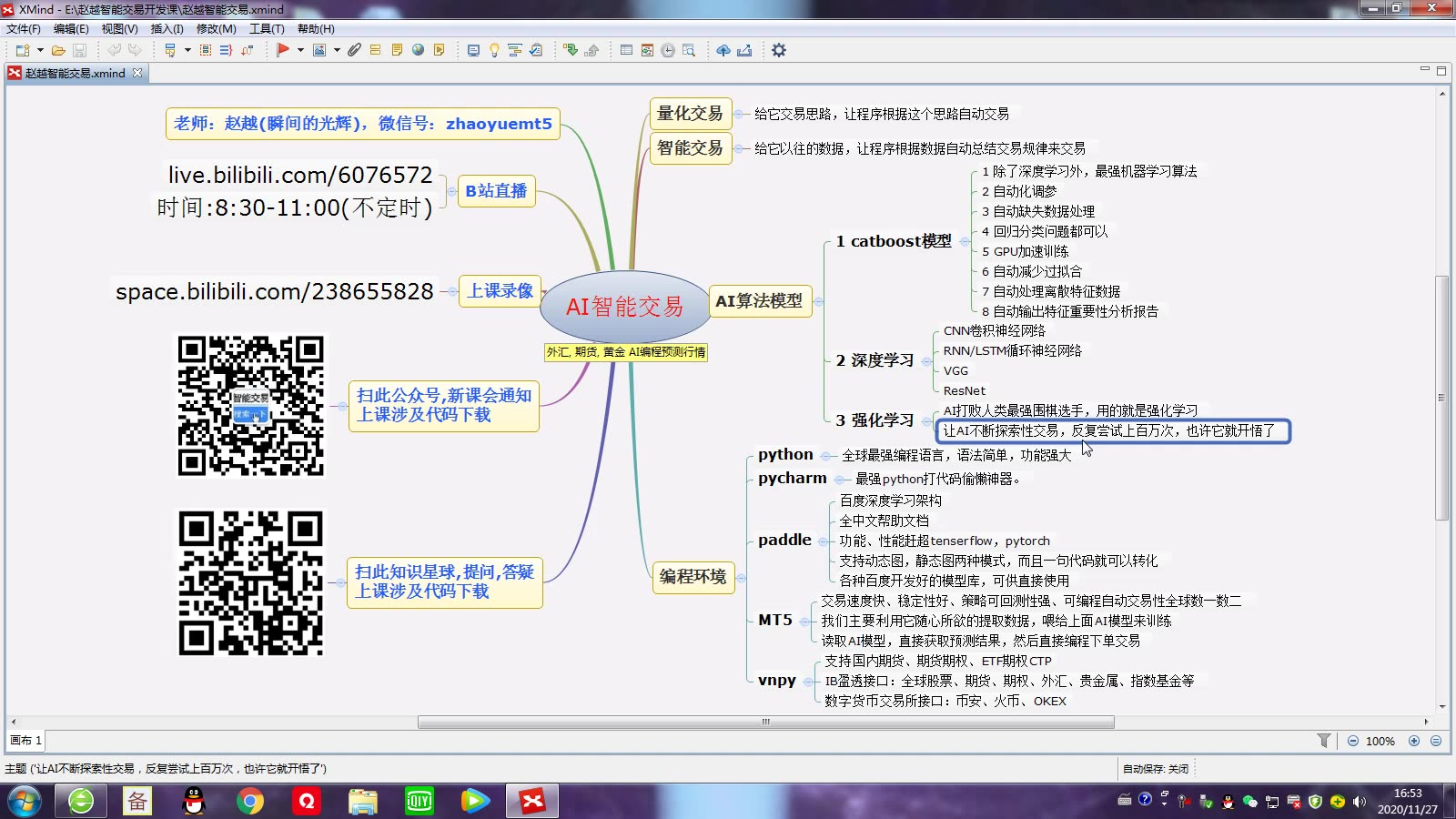Collapse the B站直播 branch toggle
The width and height of the screenshot is (1456, 819).
450,191
